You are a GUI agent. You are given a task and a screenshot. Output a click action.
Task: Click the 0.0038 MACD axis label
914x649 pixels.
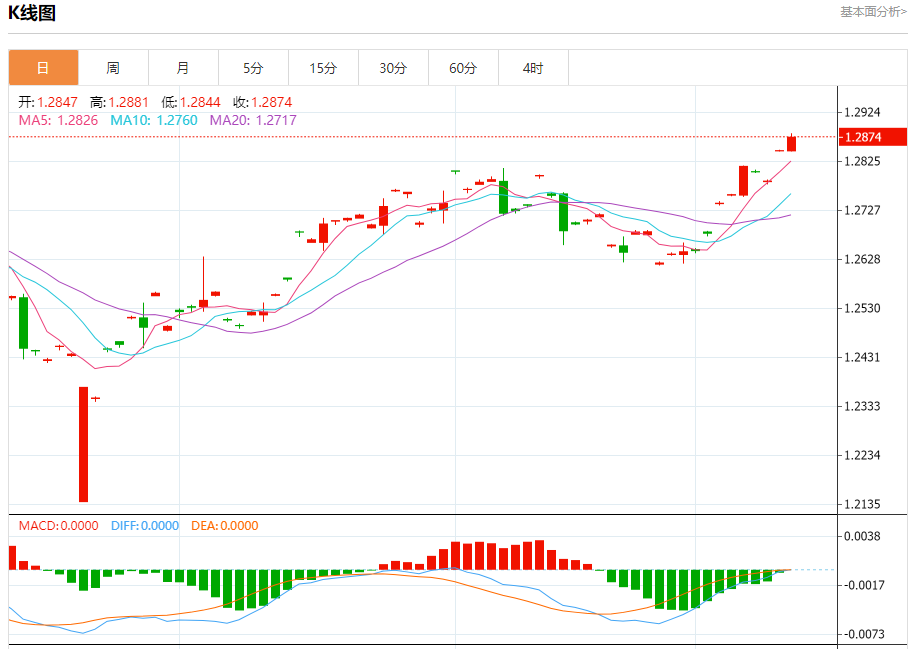point(862,536)
